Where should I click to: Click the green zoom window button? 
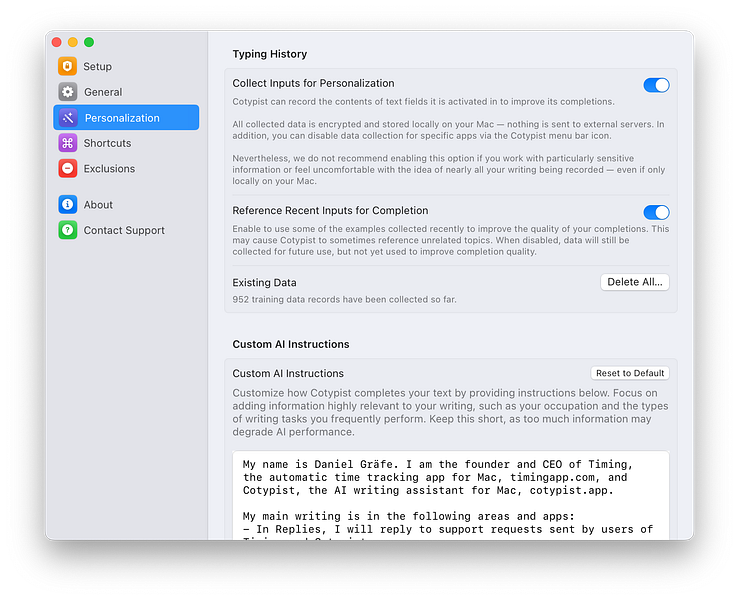point(89,42)
